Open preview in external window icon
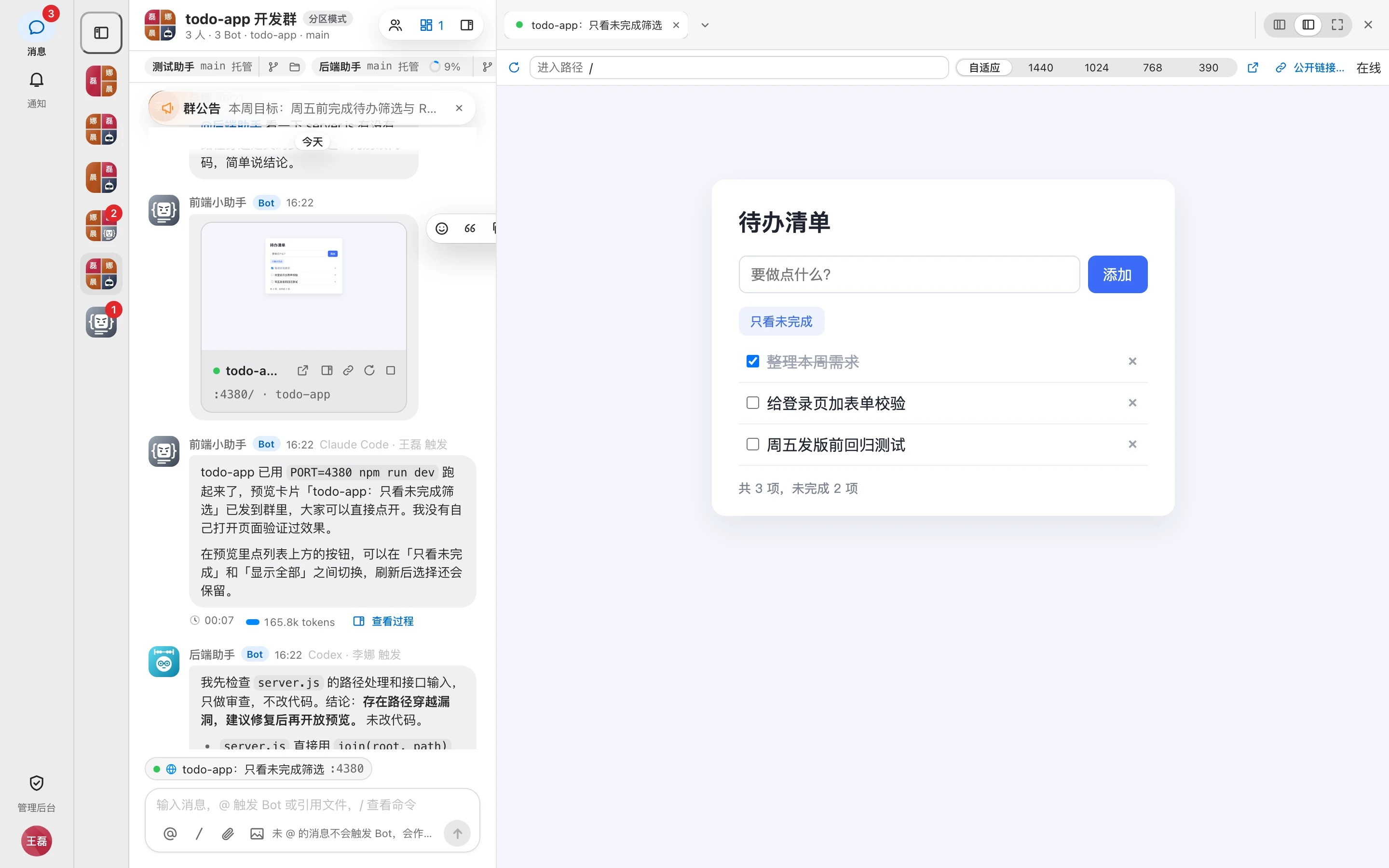This screenshot has height=868, width=1389. (x=1253, y=68)
